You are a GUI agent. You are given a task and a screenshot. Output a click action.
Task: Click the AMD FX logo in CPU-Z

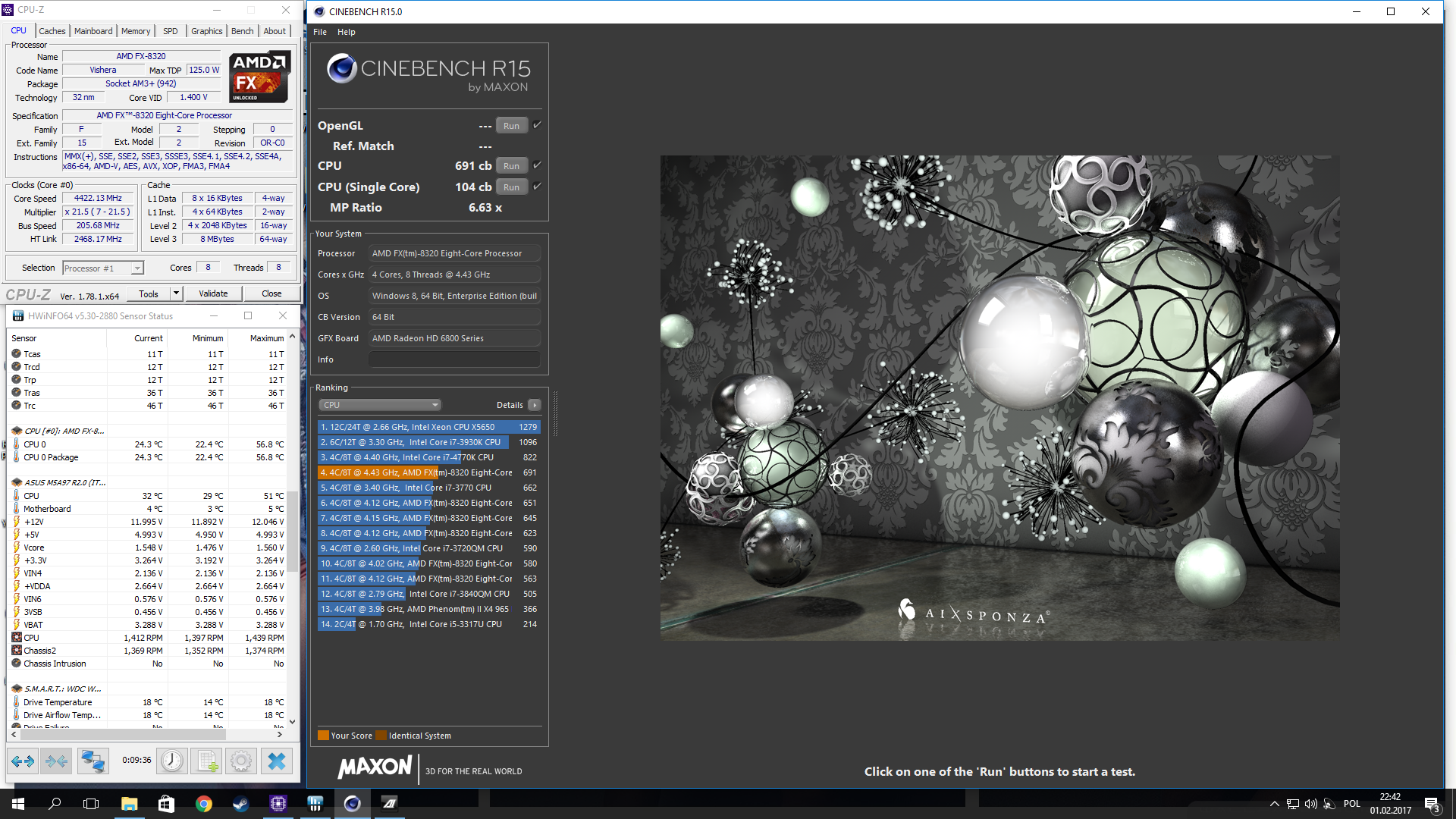259,77
